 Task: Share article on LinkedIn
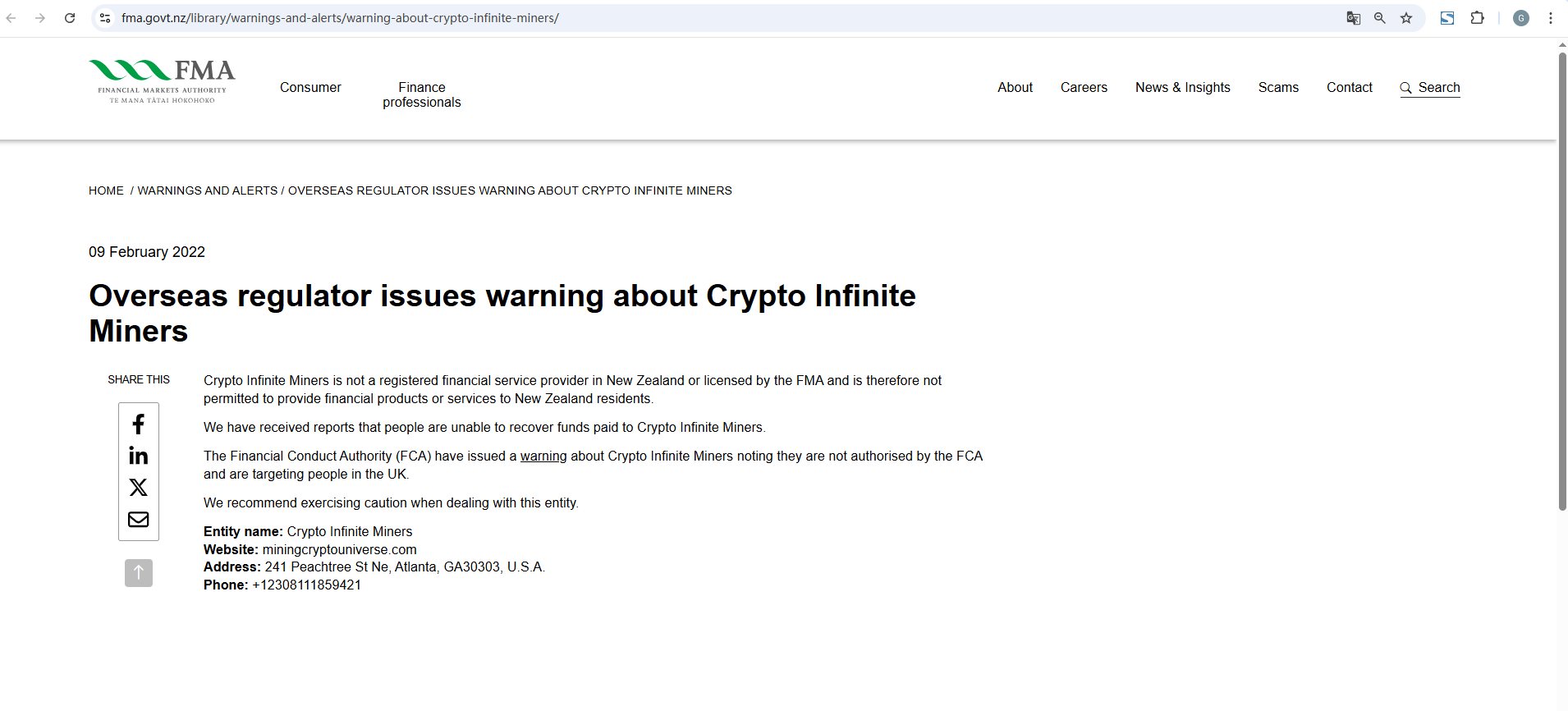138,456
